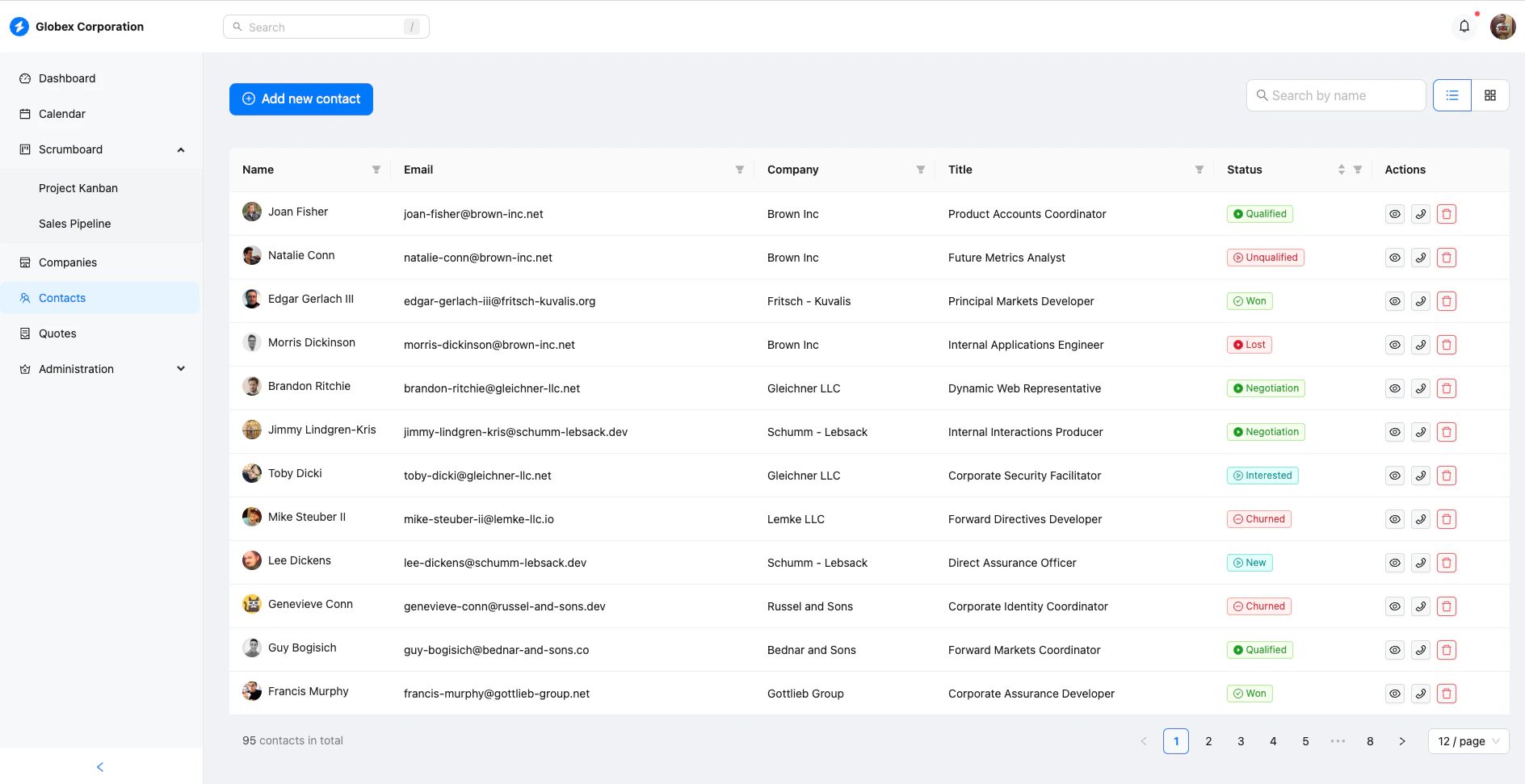The image size is (1525, 784).
Task: Open the Name column filter funnel
Action: [376, 170]
